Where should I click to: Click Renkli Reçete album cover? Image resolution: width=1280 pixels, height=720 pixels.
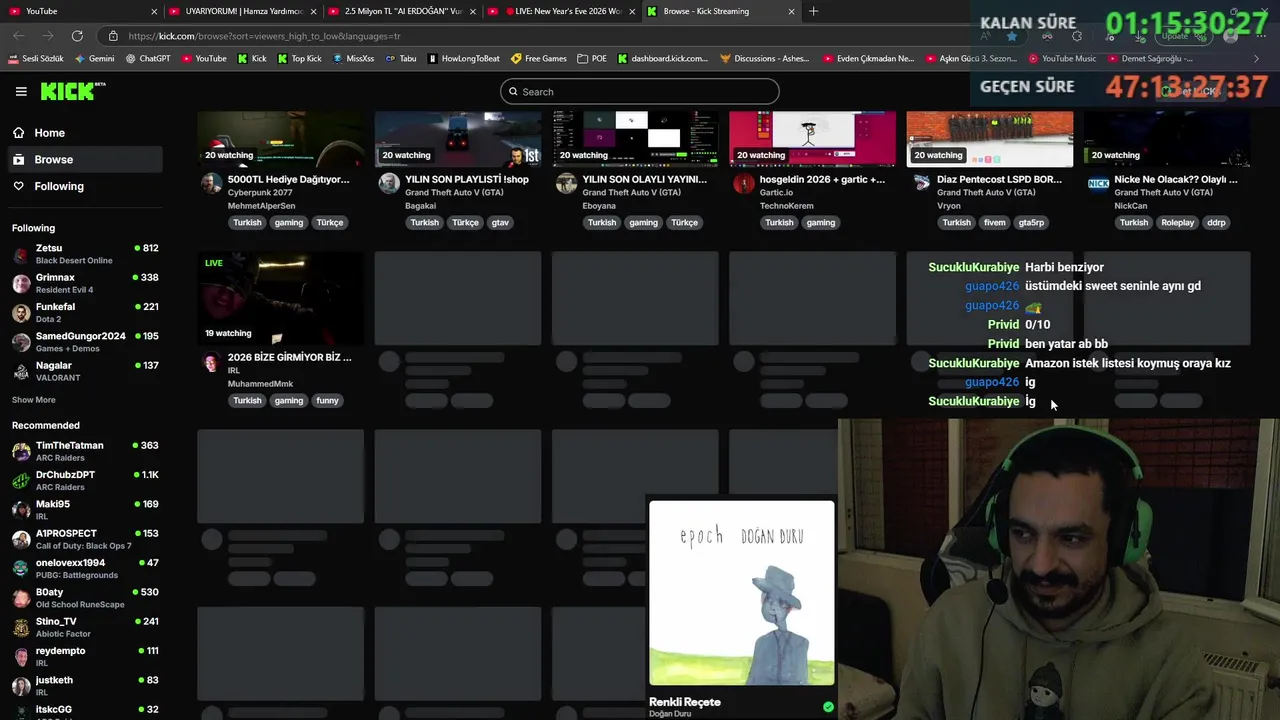[741, 593]
